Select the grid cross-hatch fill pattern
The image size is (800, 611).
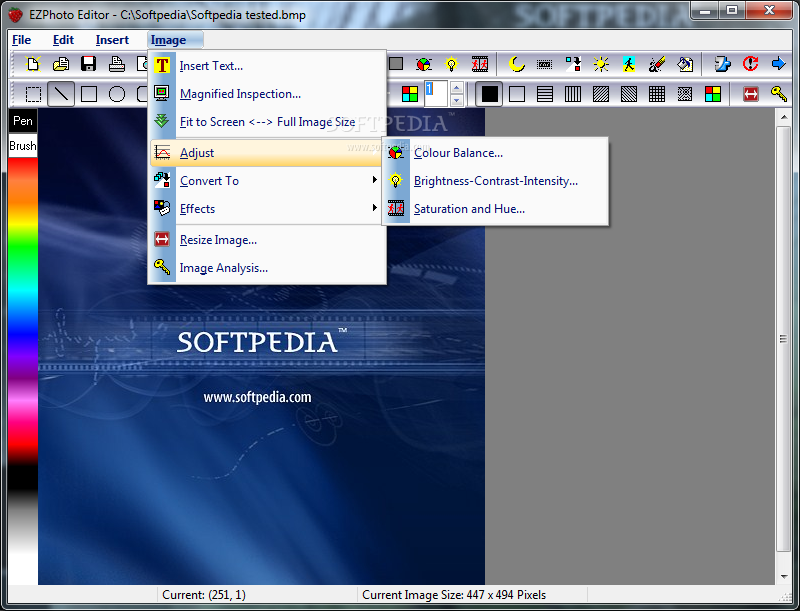(x=657, y=94)
